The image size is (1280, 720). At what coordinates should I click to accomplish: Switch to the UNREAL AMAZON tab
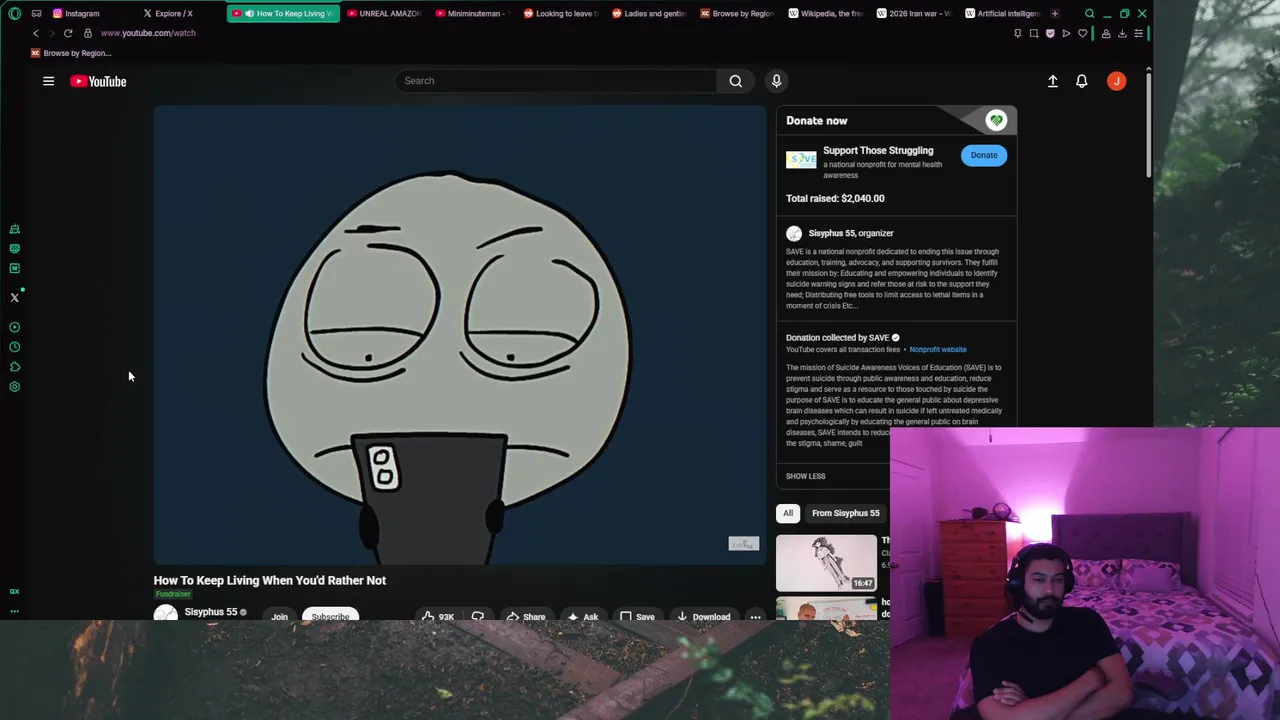point(383,14)
